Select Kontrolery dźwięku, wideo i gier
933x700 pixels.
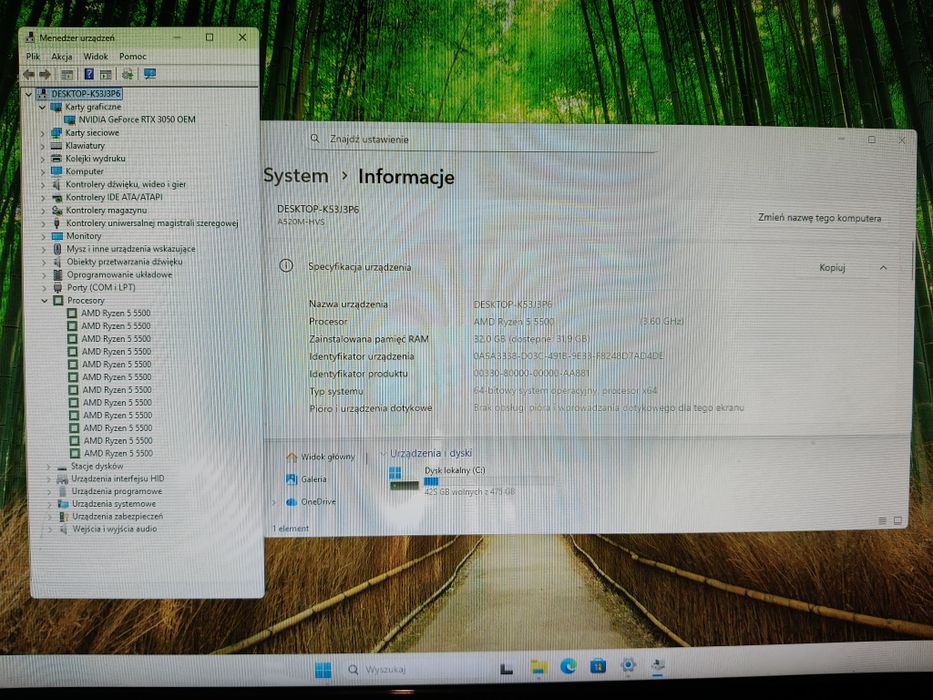click(126, 185)
